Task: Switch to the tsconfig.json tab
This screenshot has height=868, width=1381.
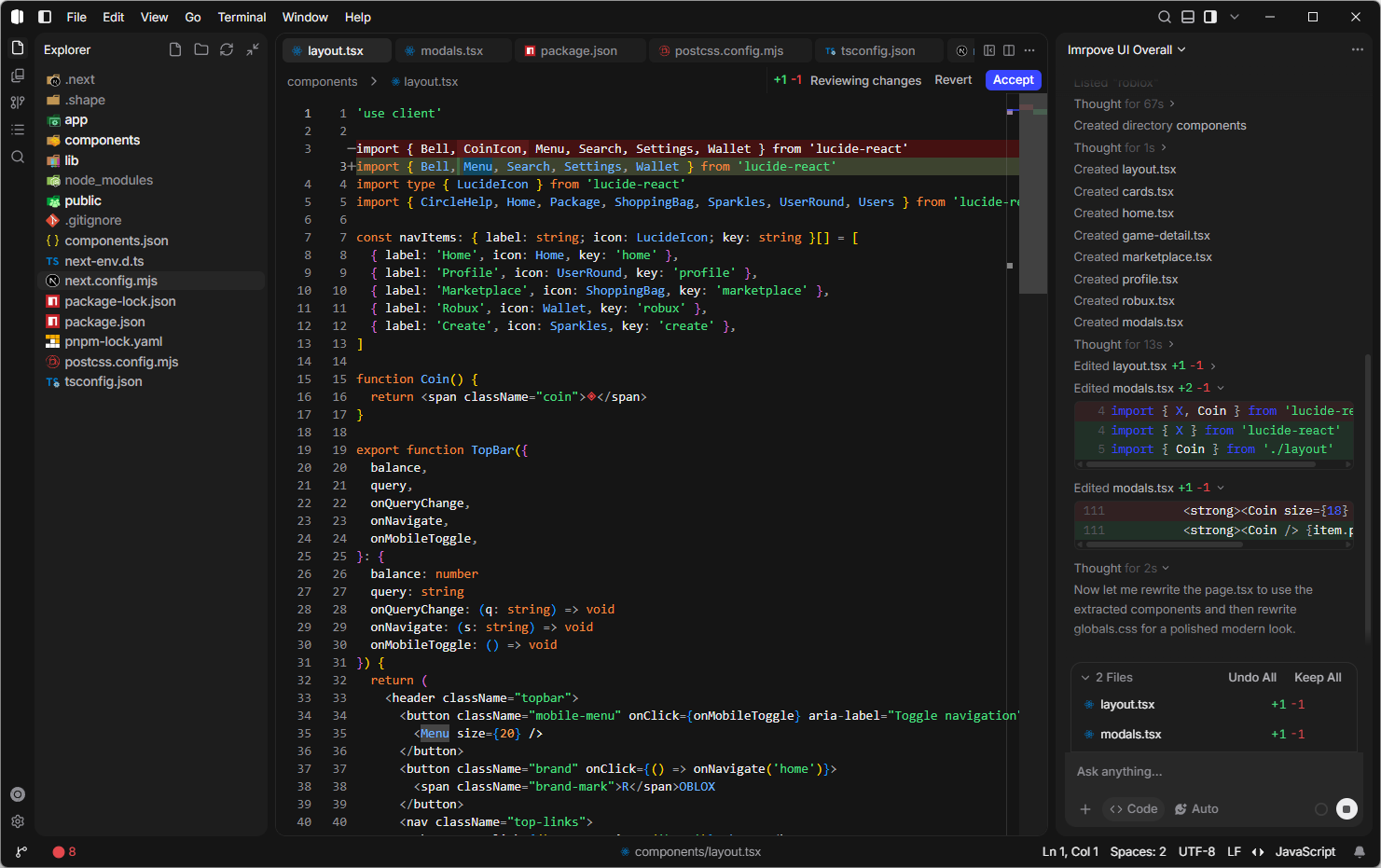Action: click(x=878, y=50)
